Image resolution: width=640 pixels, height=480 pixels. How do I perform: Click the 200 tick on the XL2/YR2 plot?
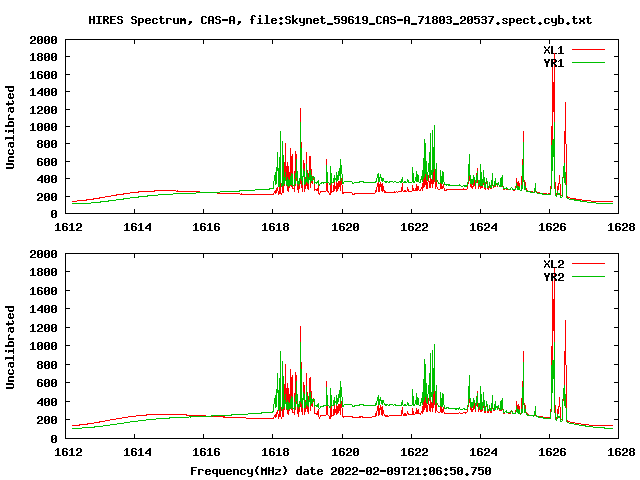tap(47, 420)
